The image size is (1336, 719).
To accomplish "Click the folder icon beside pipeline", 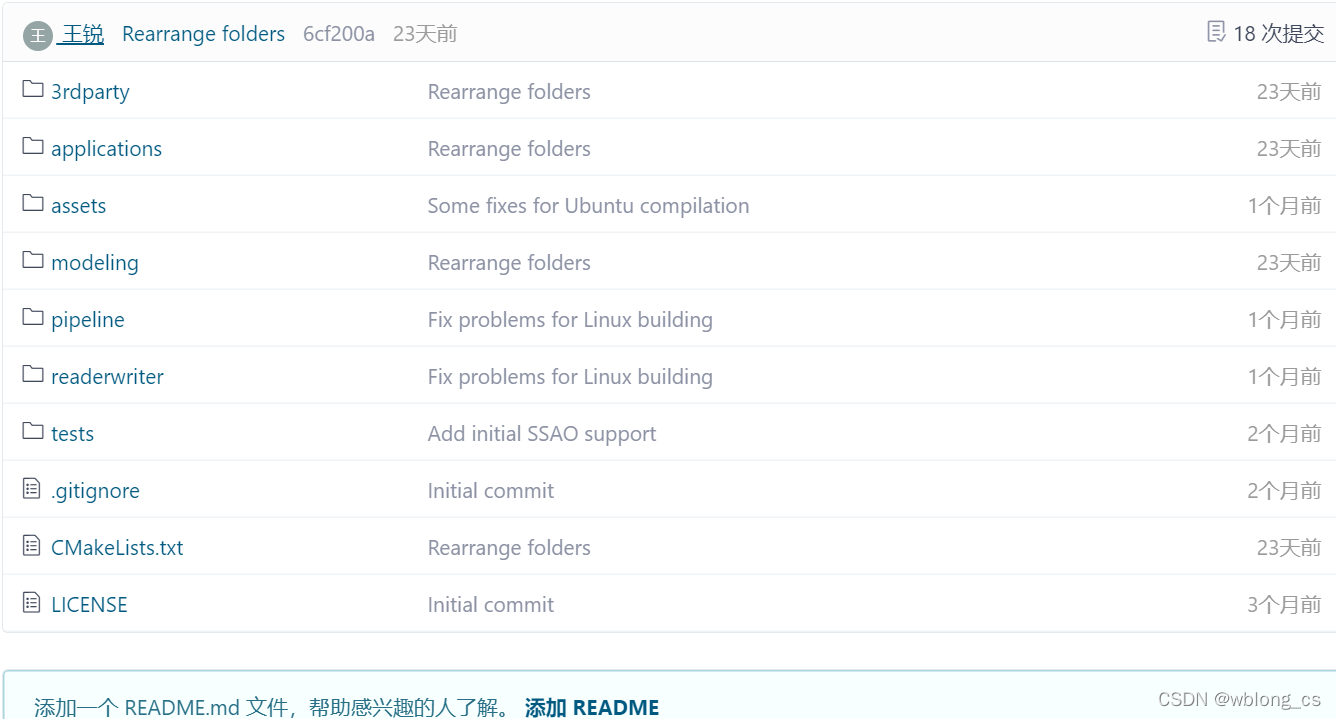I will (30, 319).
